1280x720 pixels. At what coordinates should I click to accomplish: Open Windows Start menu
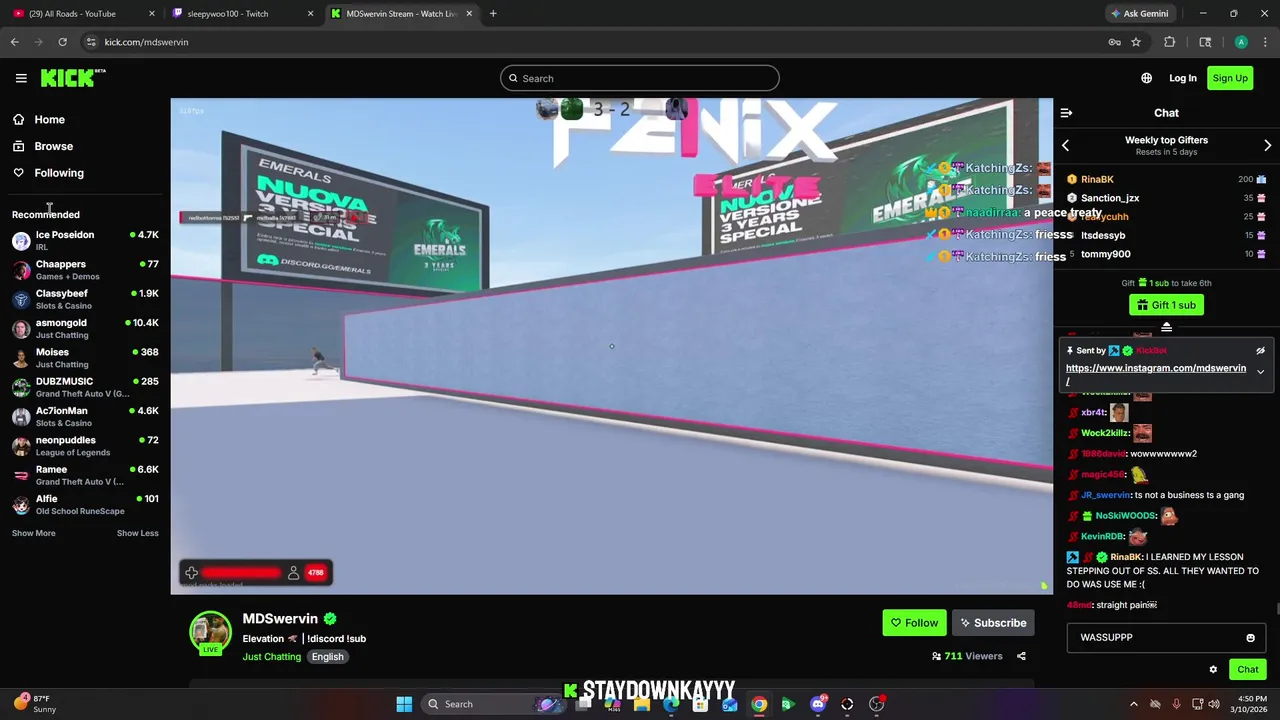404,704
